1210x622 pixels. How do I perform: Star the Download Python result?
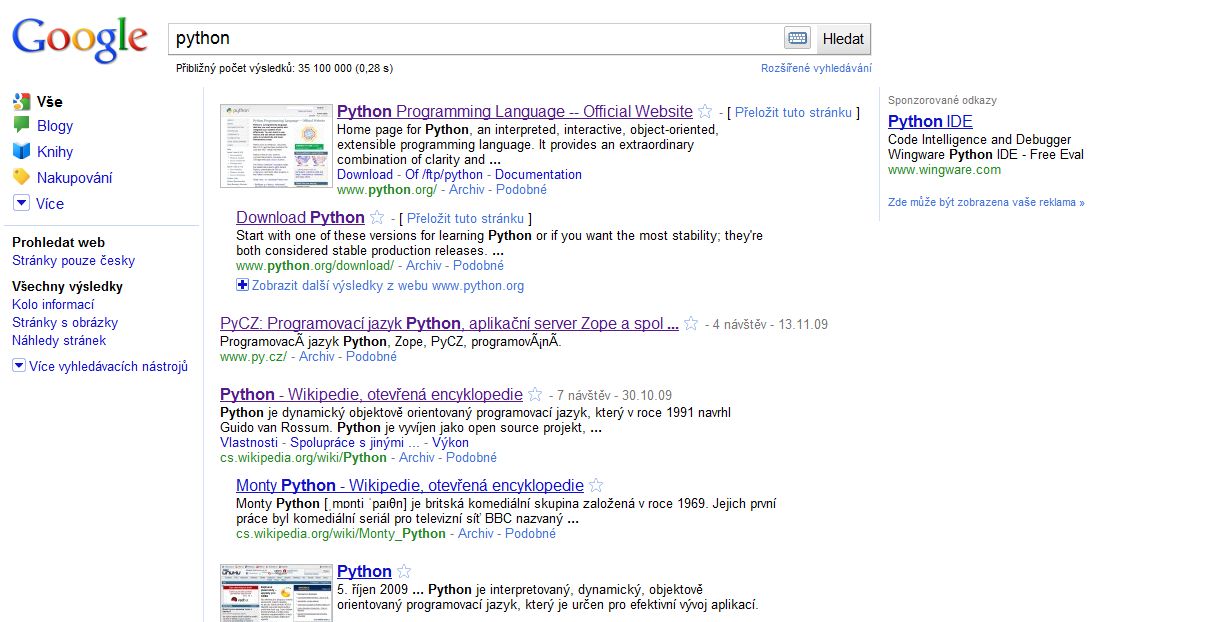[x=377, y=218]
